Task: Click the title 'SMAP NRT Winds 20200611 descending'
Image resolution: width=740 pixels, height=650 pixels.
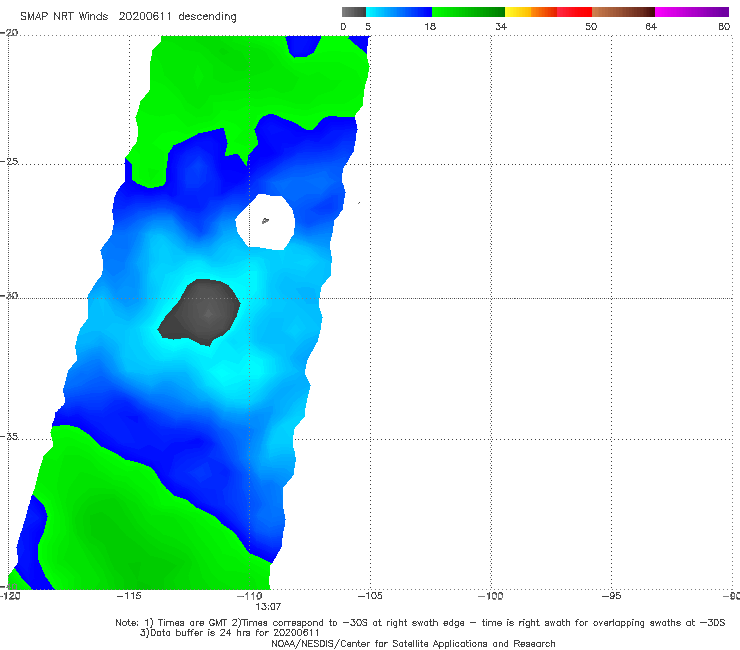Action: (128, 17)
